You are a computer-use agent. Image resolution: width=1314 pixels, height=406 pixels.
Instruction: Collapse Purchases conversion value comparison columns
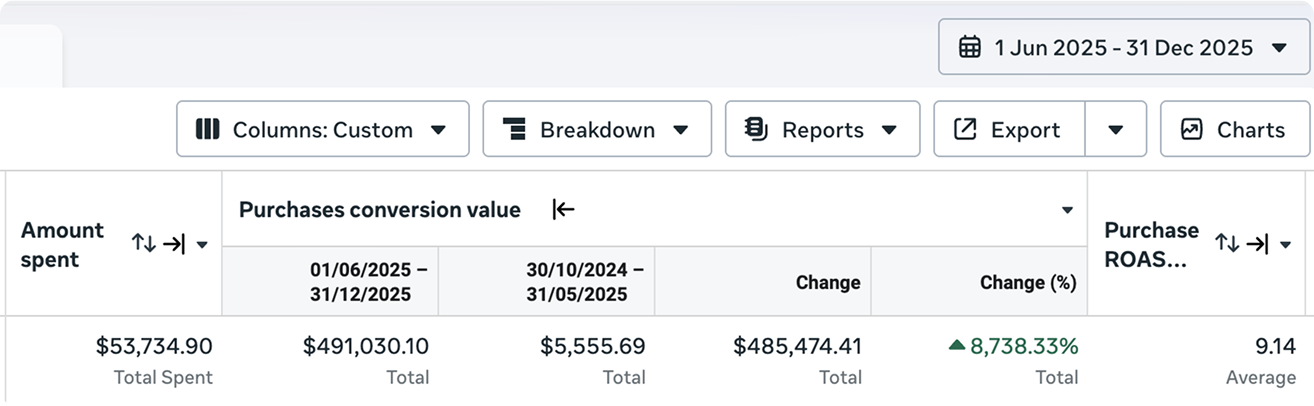564,210
